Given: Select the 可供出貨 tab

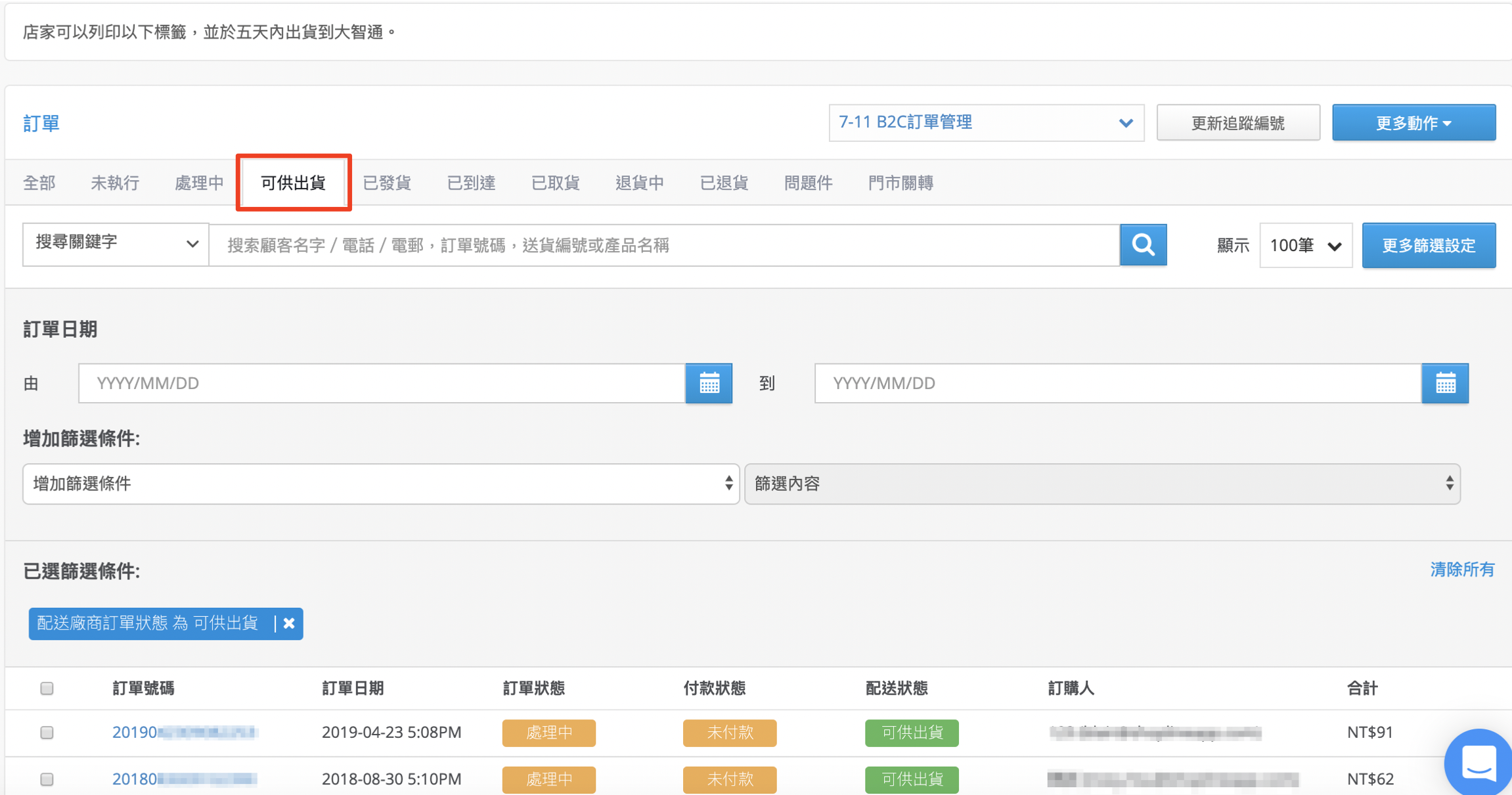Looking at the screenshot, I should point(294,183).
